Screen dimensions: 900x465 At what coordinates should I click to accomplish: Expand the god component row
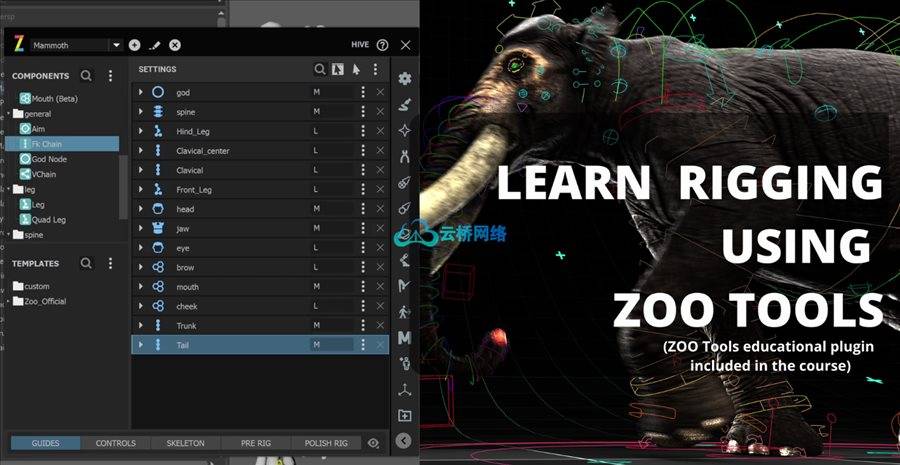pos(141,92)
